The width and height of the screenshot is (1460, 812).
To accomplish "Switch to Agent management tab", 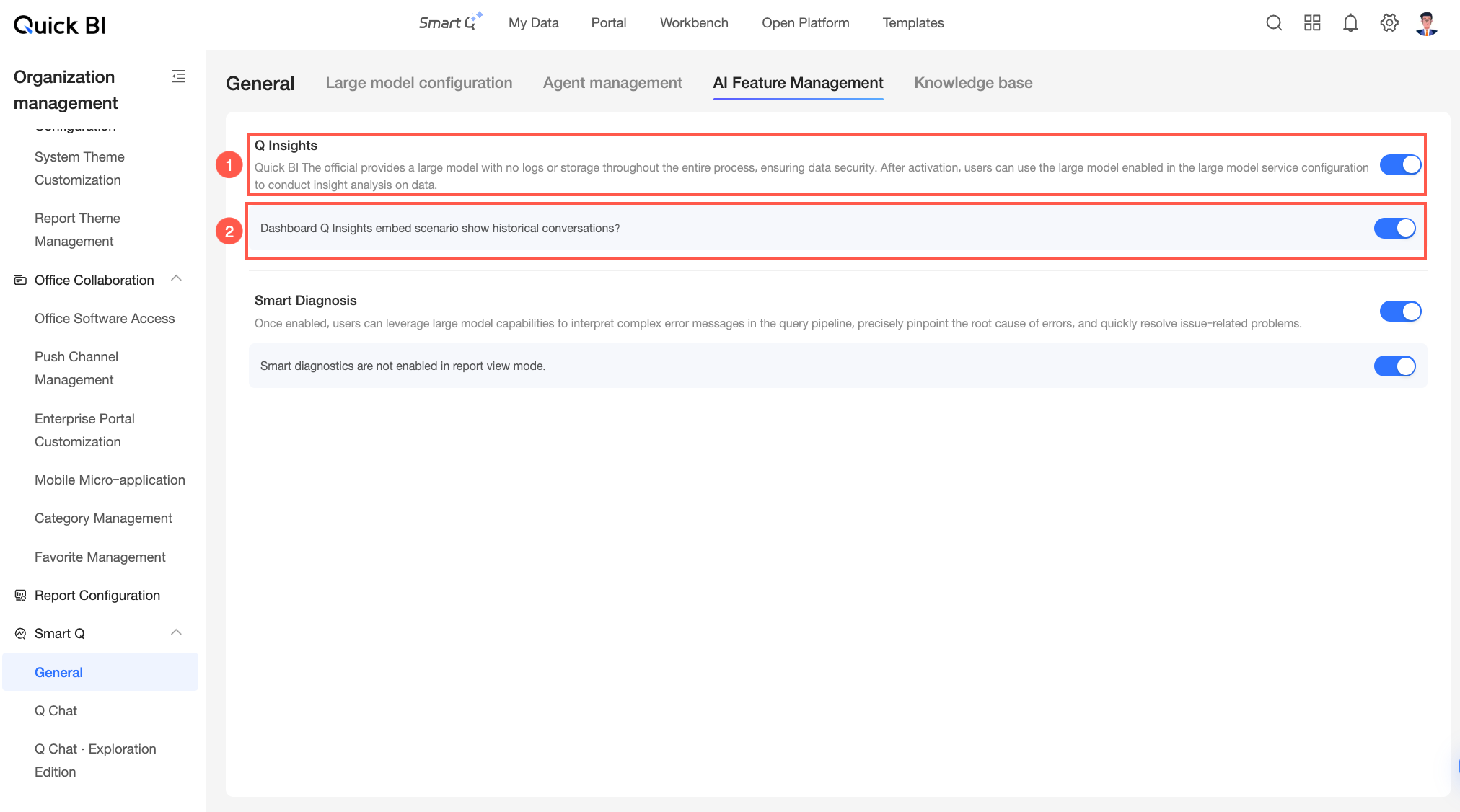I will (x=612, y=83).
